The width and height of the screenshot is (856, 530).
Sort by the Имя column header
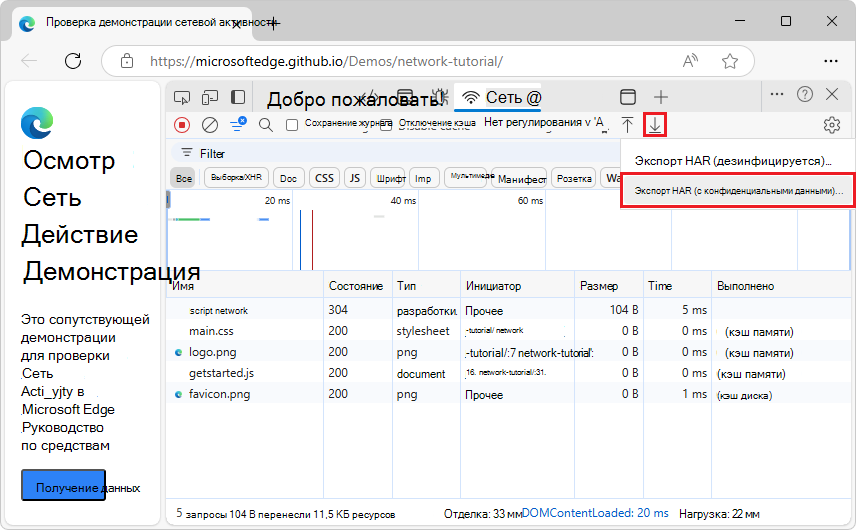pyautogui.click(x=245, y=285)
